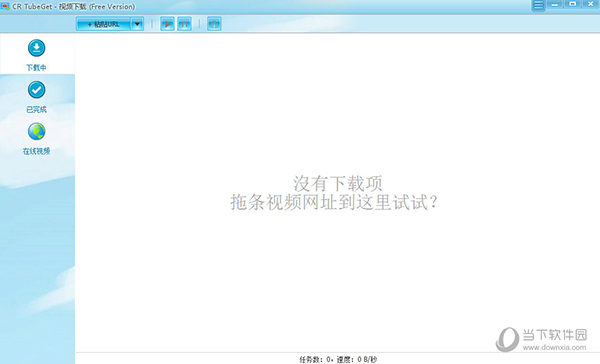Click the 任务数 task count in status bar
Screen dimensions: 600x364
pyautogui.click(x=316, y=359)
